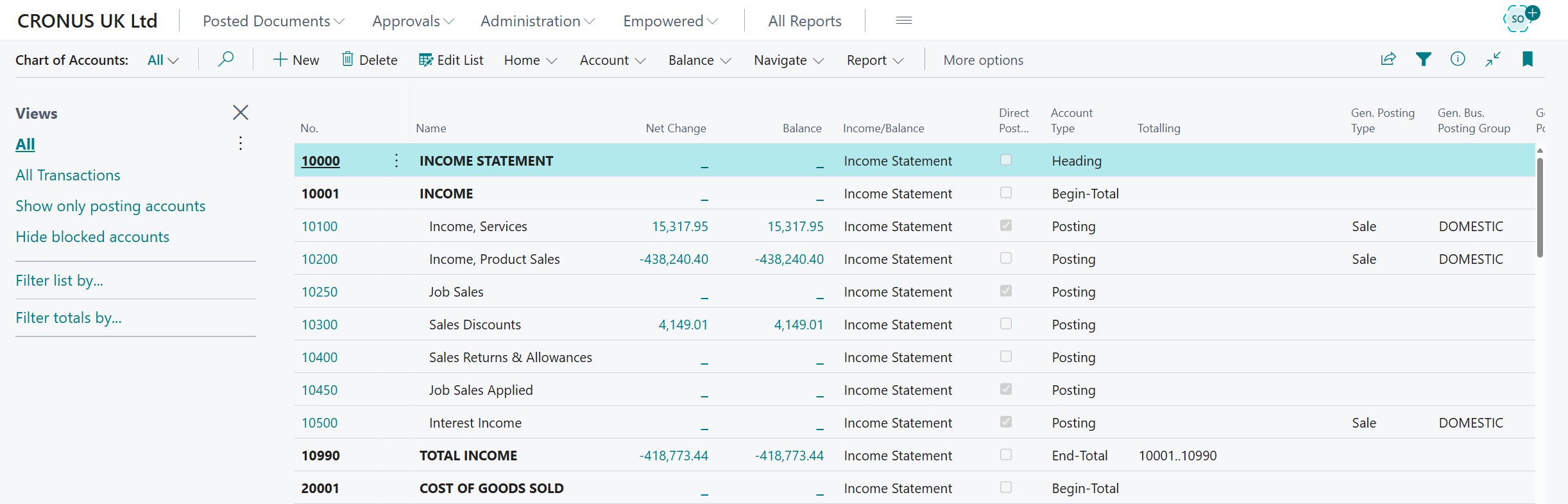Select the COST OF GOODS SOLD row name
Image resolution: width=1568 pixels, height=504 pixels.
[491, 488]
